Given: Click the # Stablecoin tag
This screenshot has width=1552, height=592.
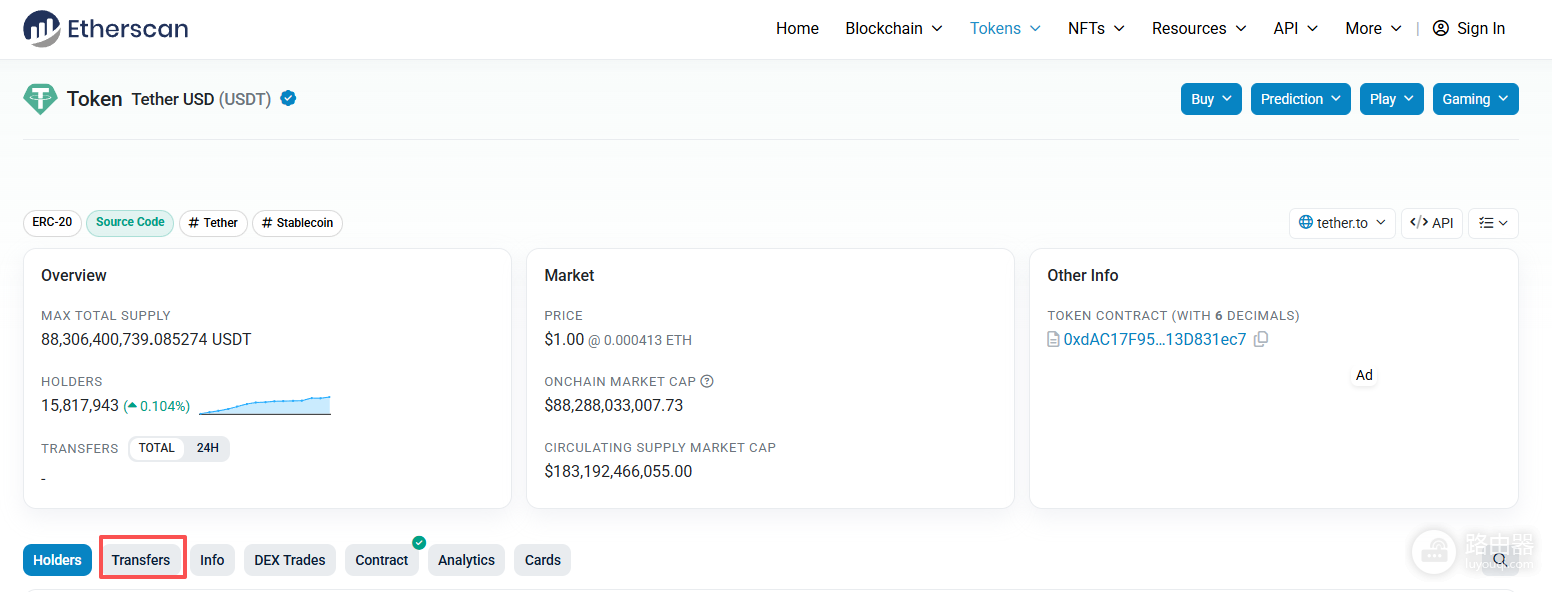Looking at the screenshot, I should (297, 223).
